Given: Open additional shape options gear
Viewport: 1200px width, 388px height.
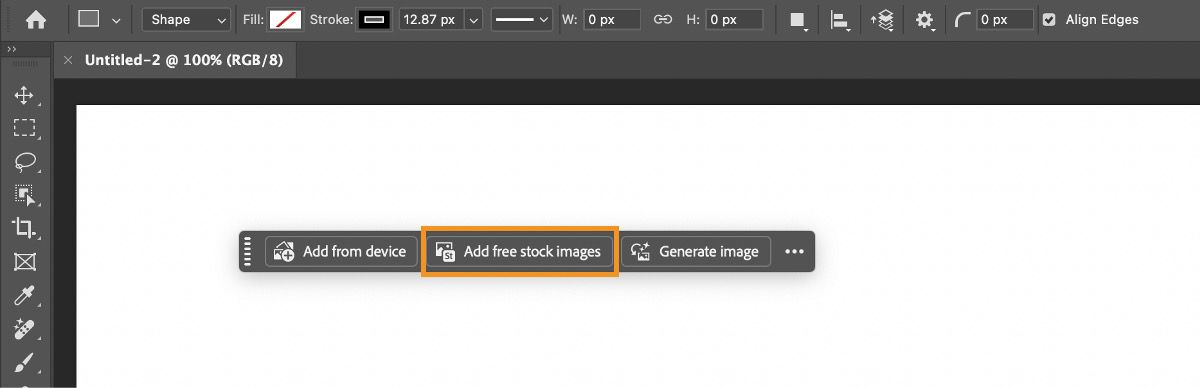Looking at the screenshot, I should [925, 20].
